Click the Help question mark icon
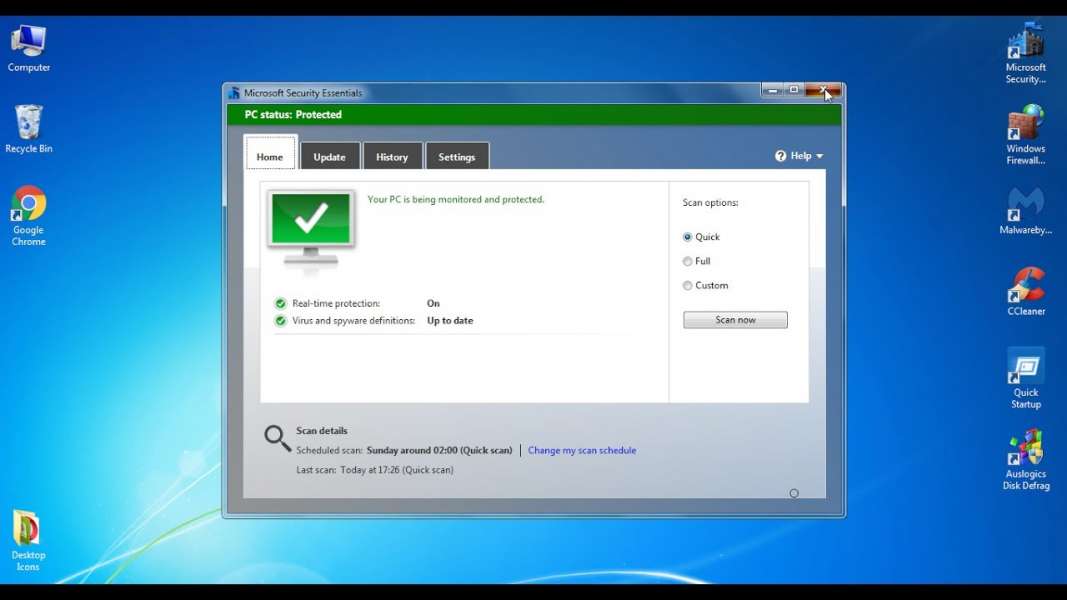This screenshot has height=600, width=1067. point(781,156)
